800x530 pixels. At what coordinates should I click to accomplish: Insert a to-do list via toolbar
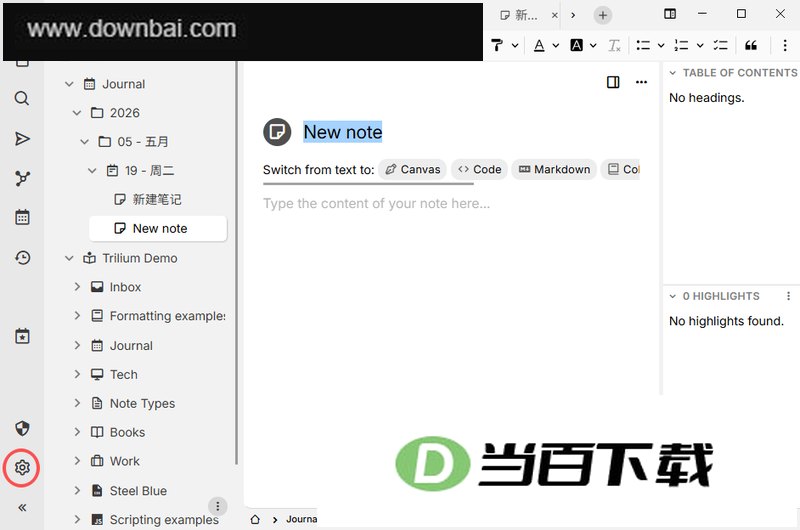click(x=720, y=45)
